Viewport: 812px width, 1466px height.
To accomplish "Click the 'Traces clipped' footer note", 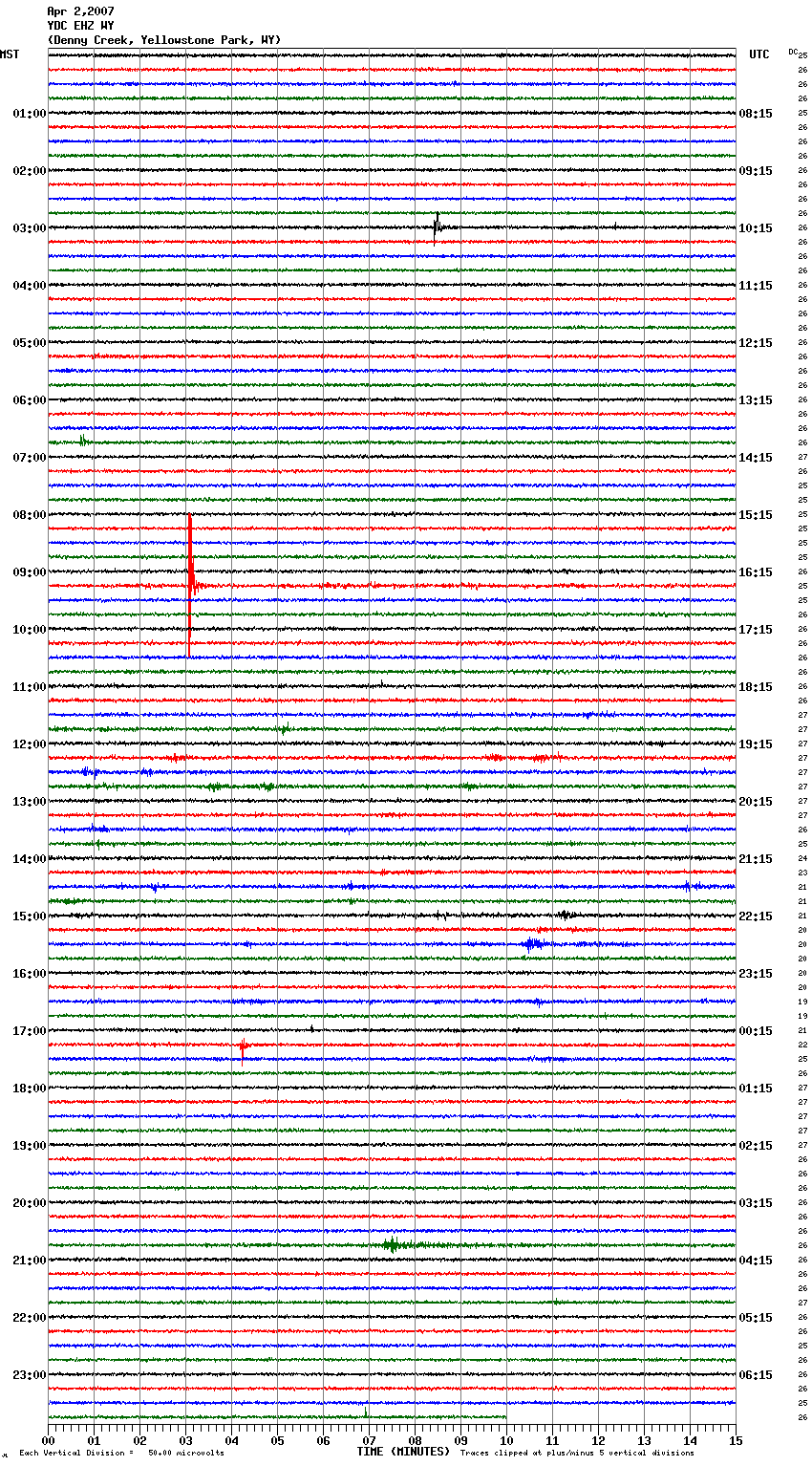I will click(x=577, y=1454).
